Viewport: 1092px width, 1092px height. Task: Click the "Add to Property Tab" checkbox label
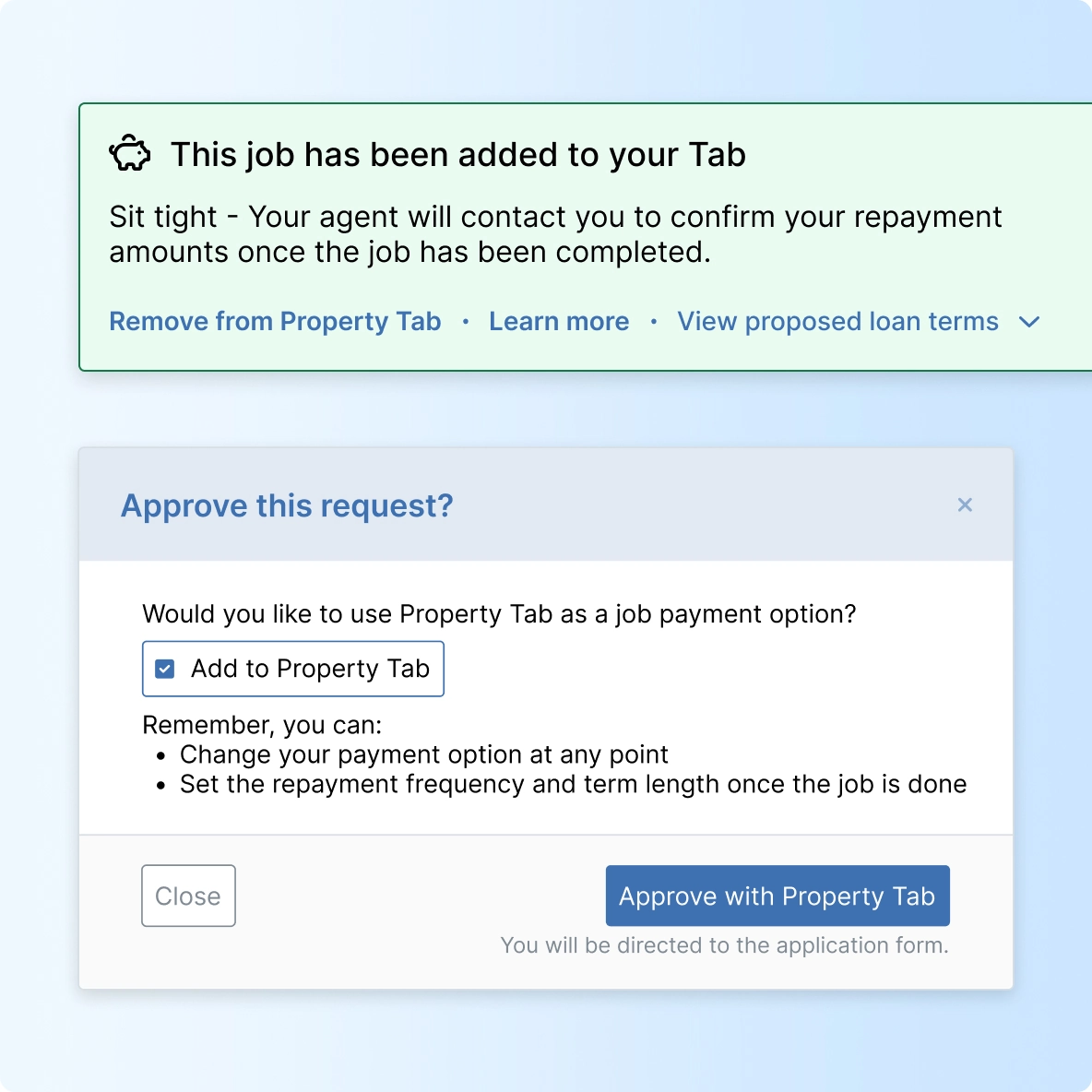click(x=310, y=669)
